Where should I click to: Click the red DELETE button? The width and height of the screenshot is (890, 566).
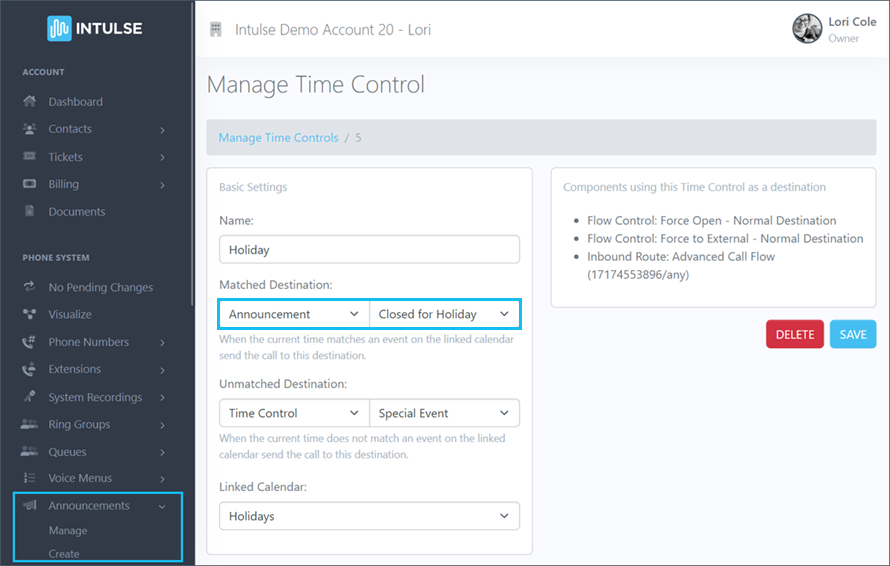795,334
